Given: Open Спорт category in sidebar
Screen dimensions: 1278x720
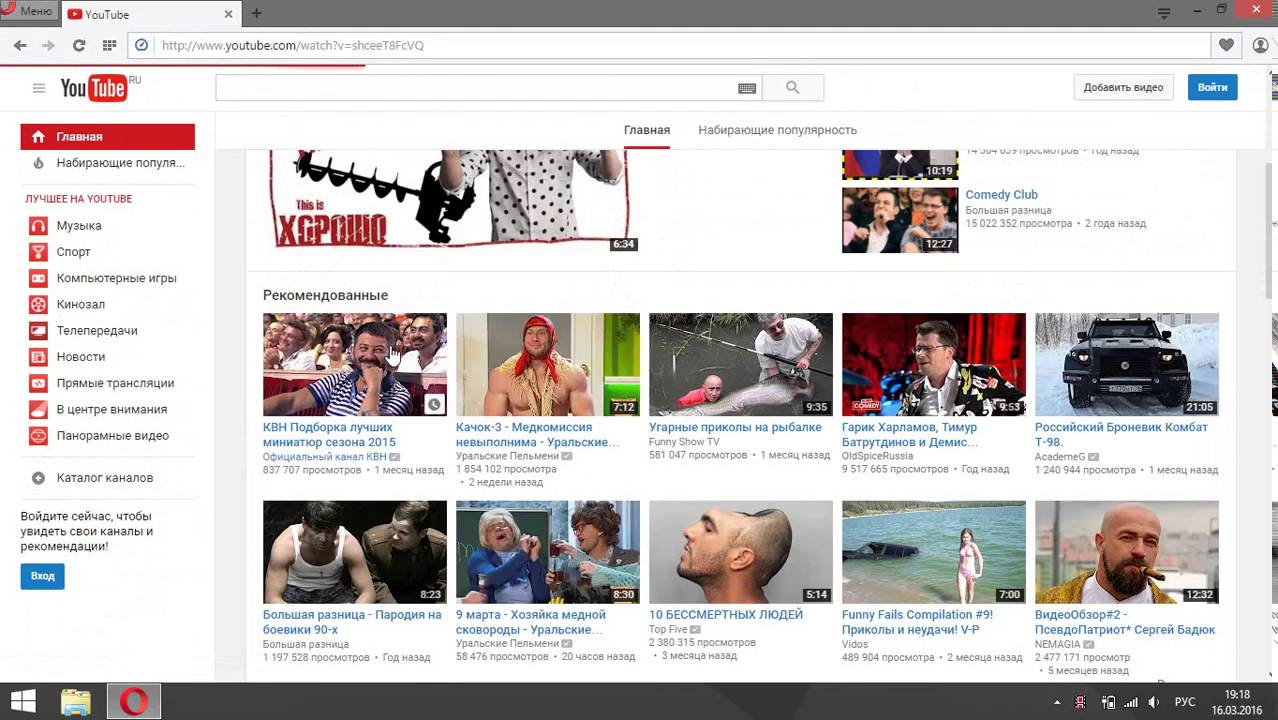Looking at the screenshot, I should tap(73, 252).
